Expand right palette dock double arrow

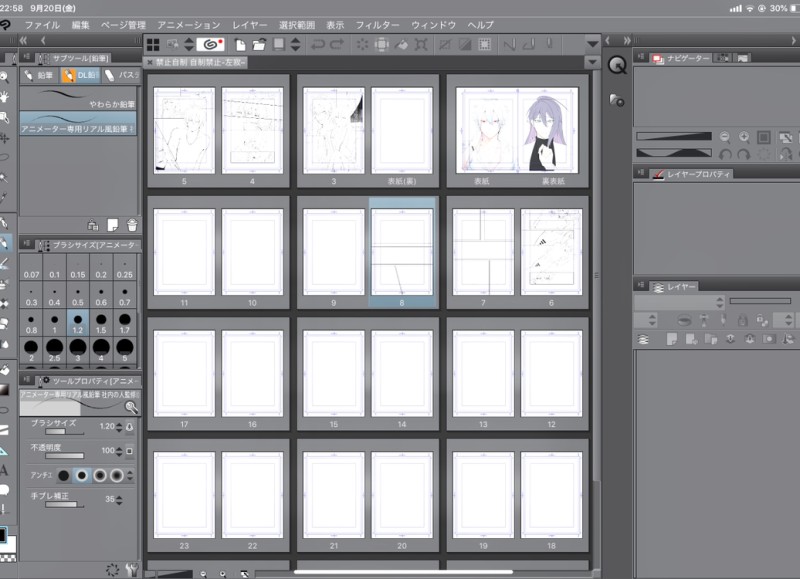click(x=627, y=40)
